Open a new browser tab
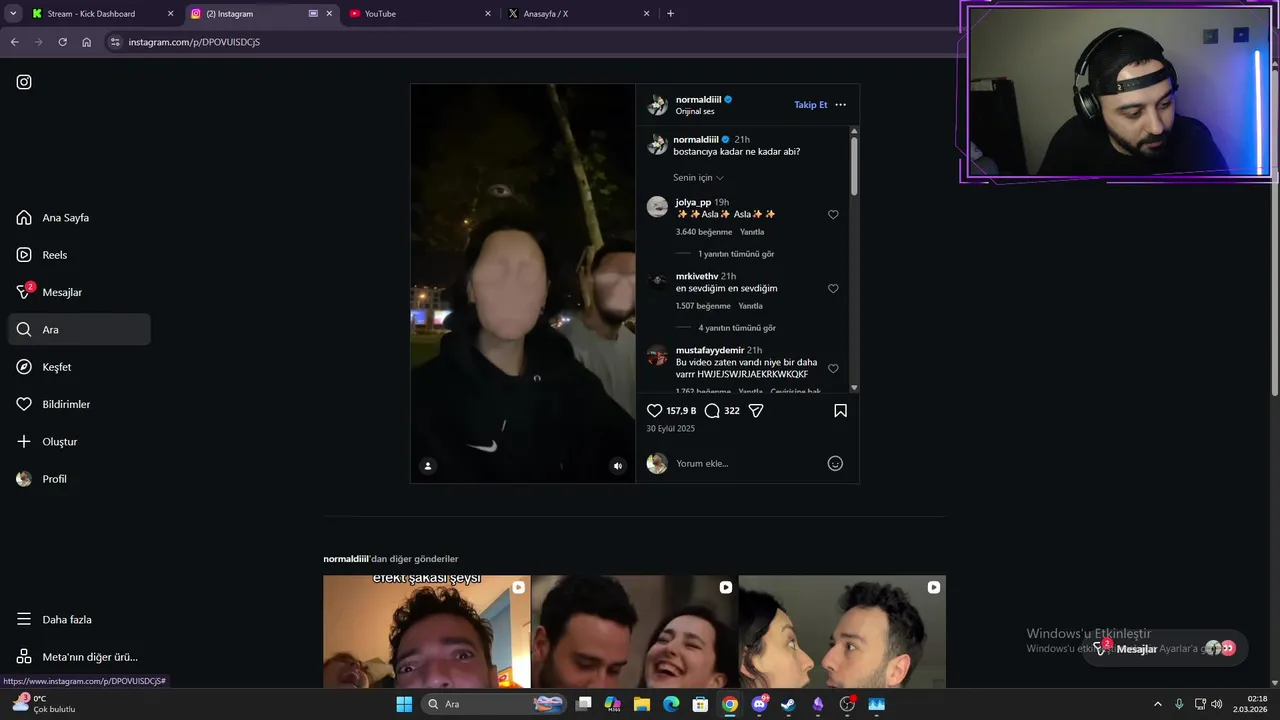 coord(670,14)
